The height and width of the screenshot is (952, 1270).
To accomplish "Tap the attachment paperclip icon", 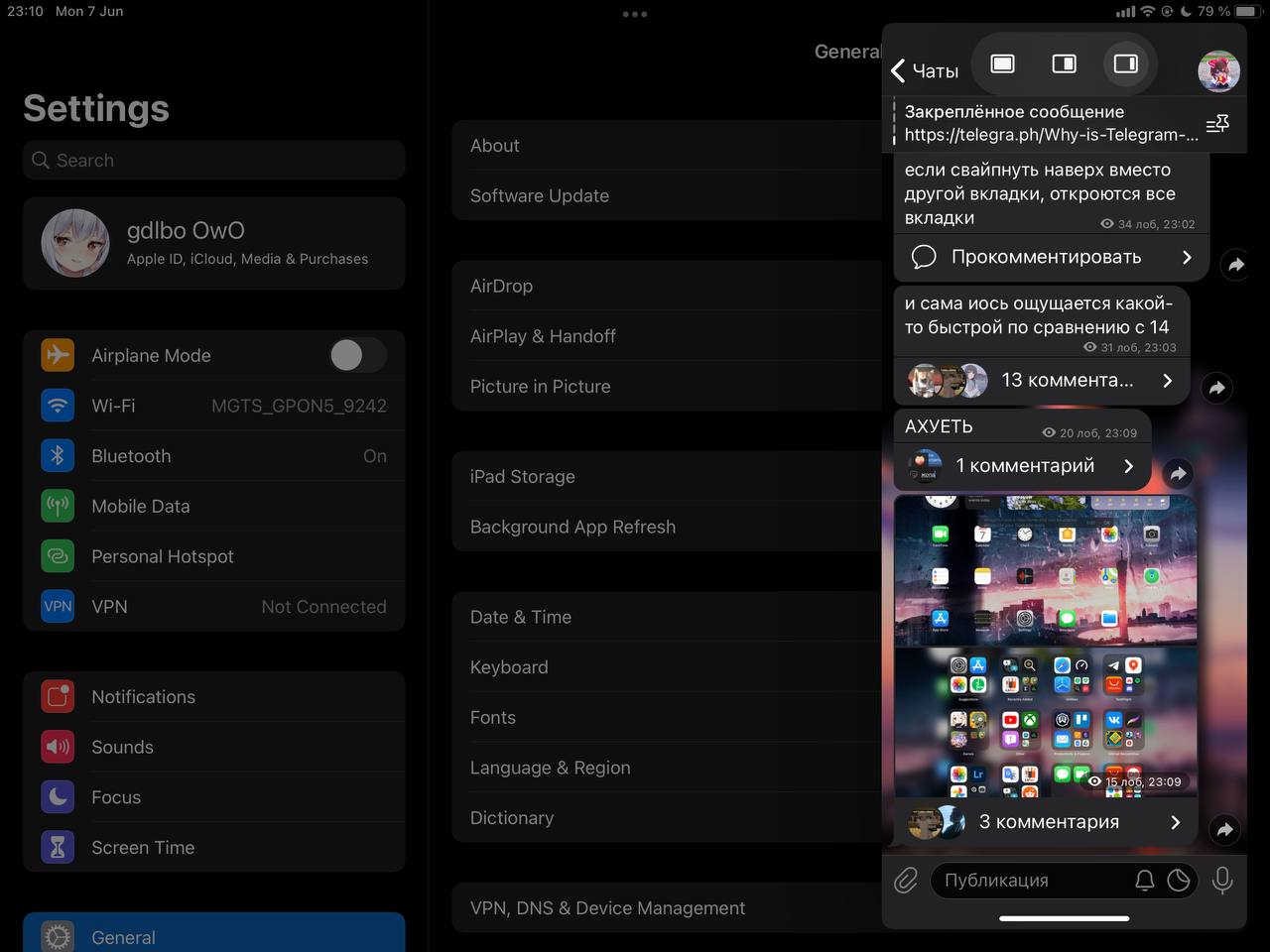I will (906, 881).
